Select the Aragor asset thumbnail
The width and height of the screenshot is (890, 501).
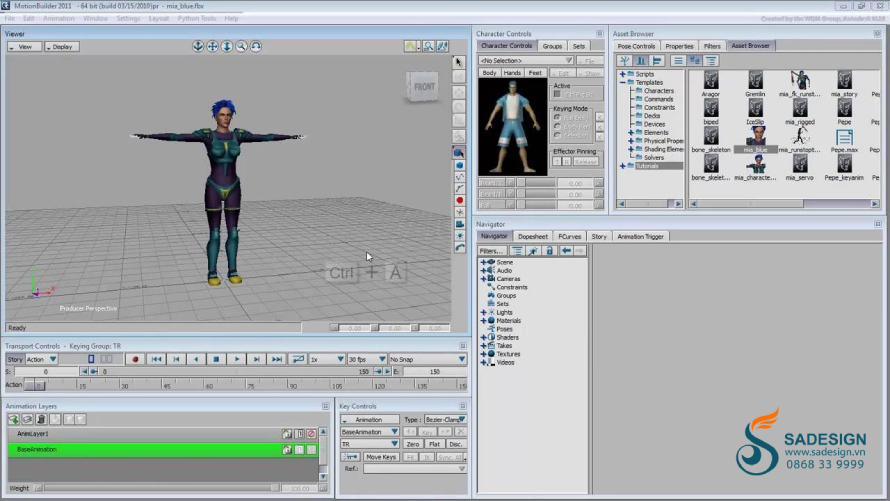(x=711, y=84)
